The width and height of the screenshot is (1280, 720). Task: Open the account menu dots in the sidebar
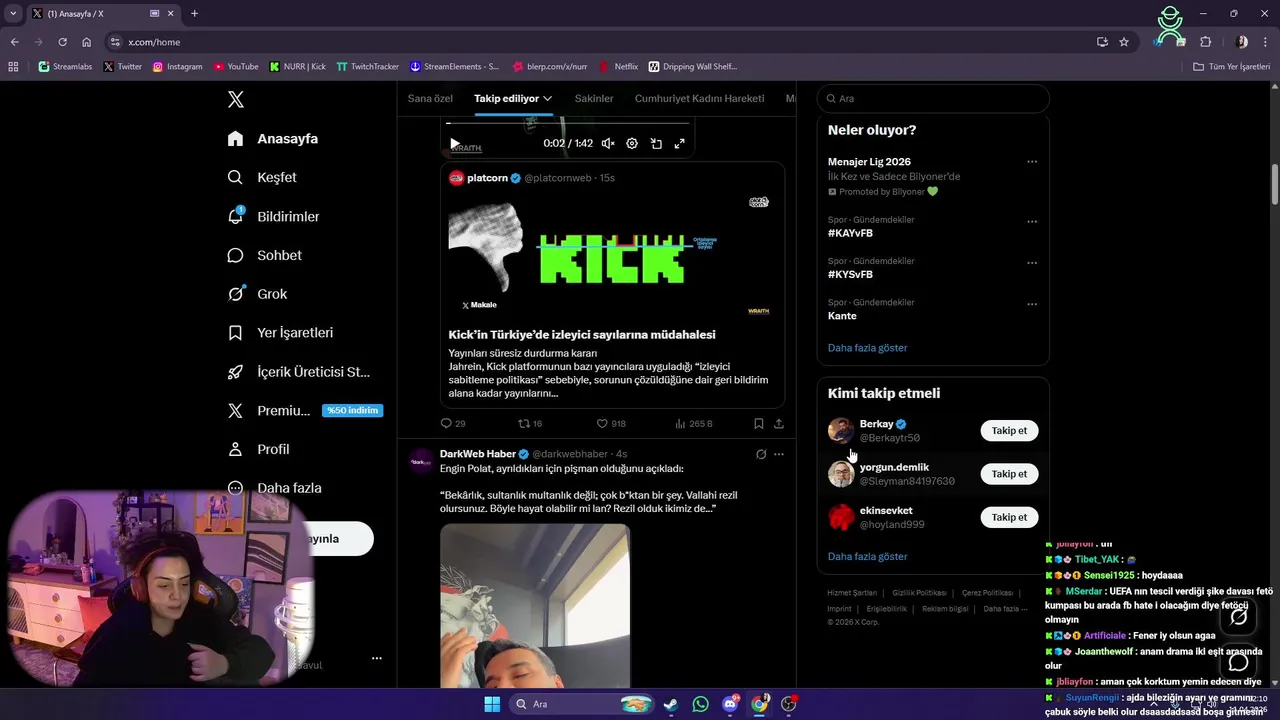[x=377, y=658]
